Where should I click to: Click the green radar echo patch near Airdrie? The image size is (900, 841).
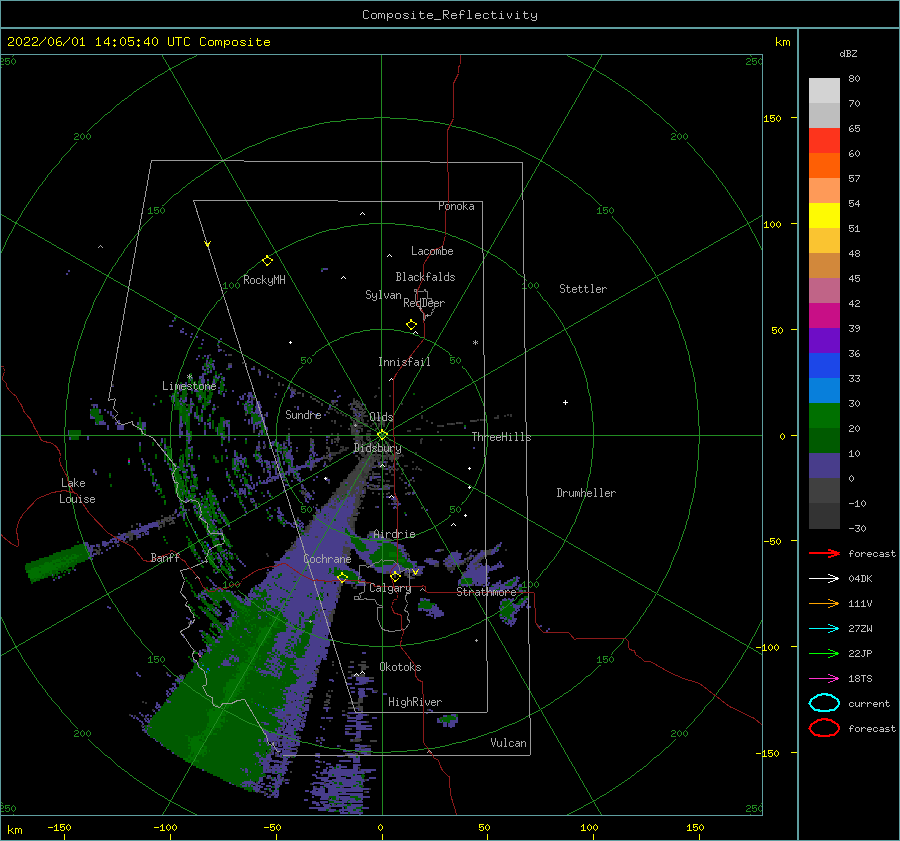tap(387, 553)
